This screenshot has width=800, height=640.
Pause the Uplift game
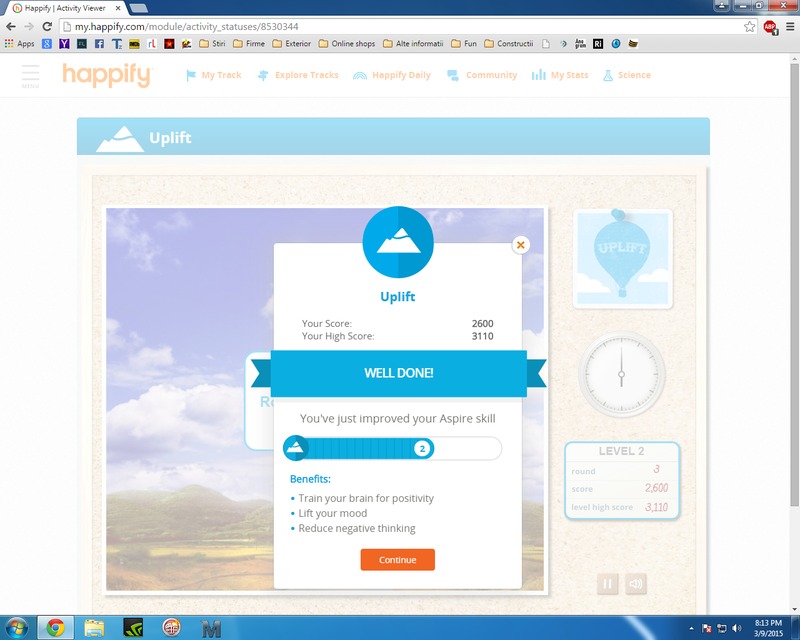coord(607,584)
